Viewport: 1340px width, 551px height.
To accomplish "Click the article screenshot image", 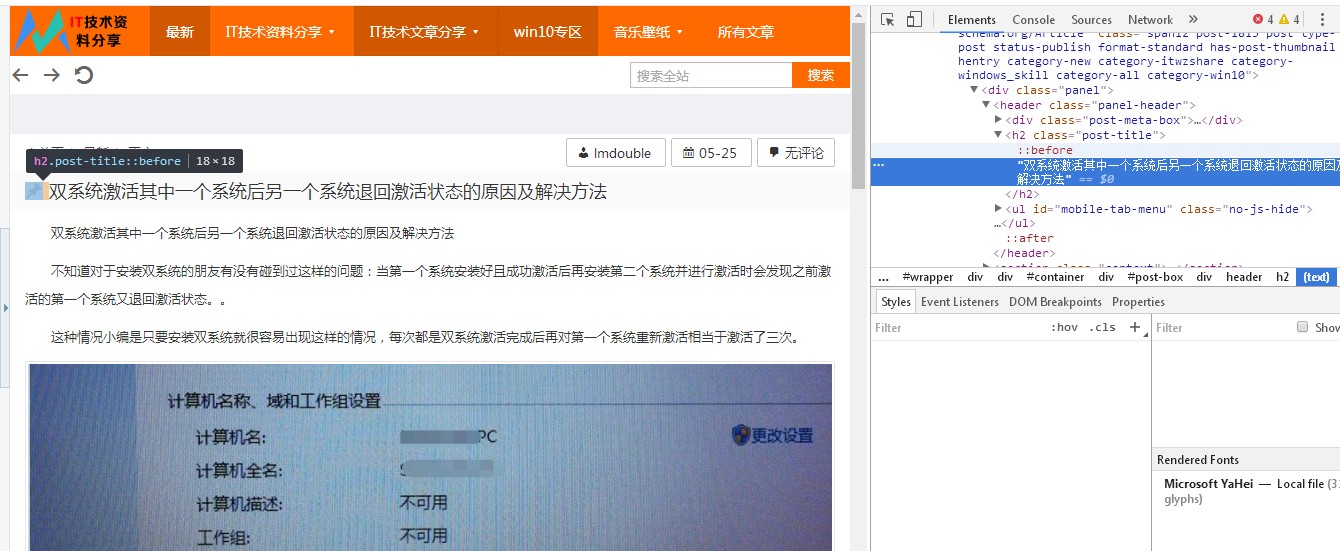I will pos(431,457).
